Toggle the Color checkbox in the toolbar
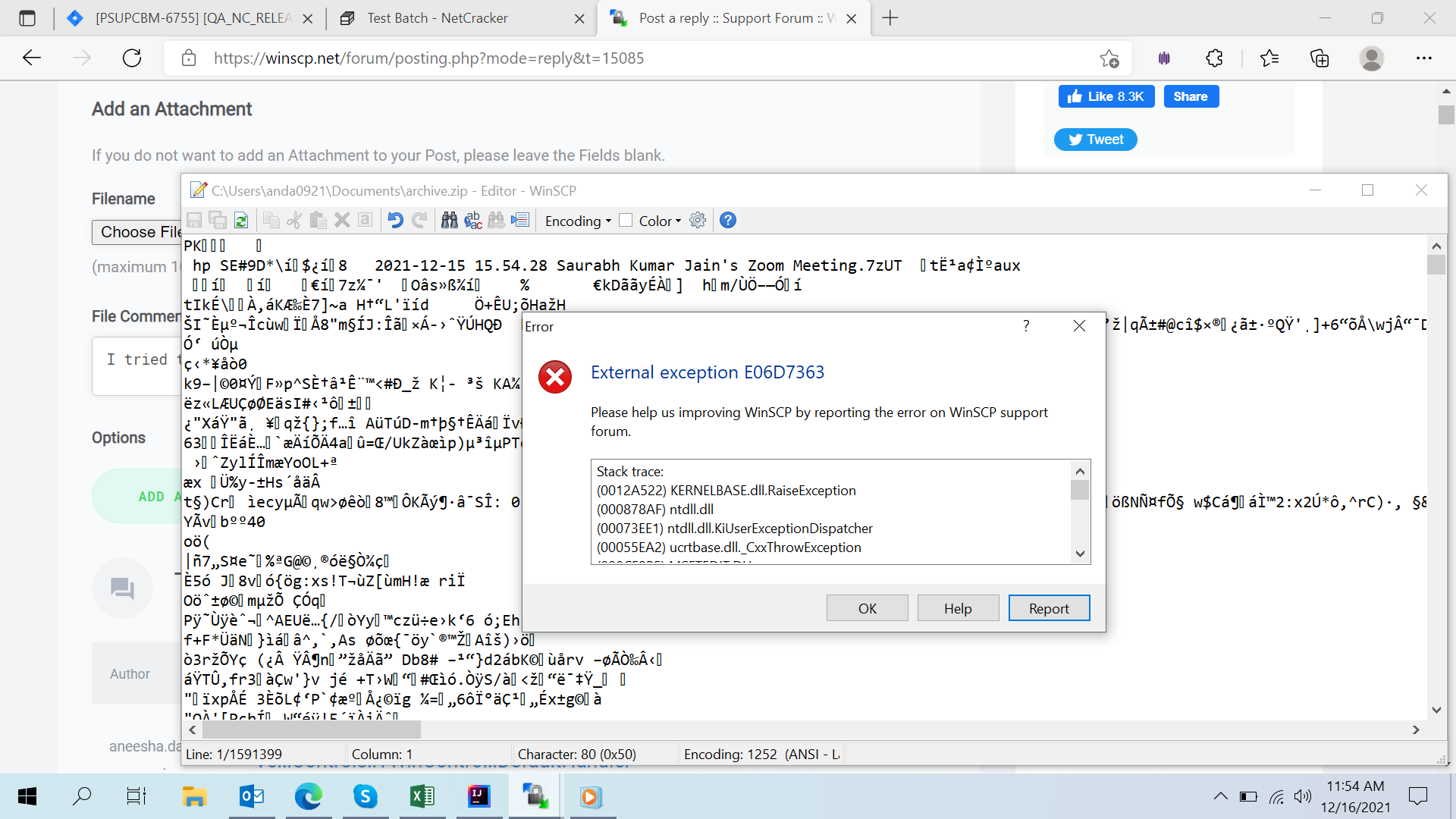This screenshot has height=819, width=1456. [x=626, y=220]
